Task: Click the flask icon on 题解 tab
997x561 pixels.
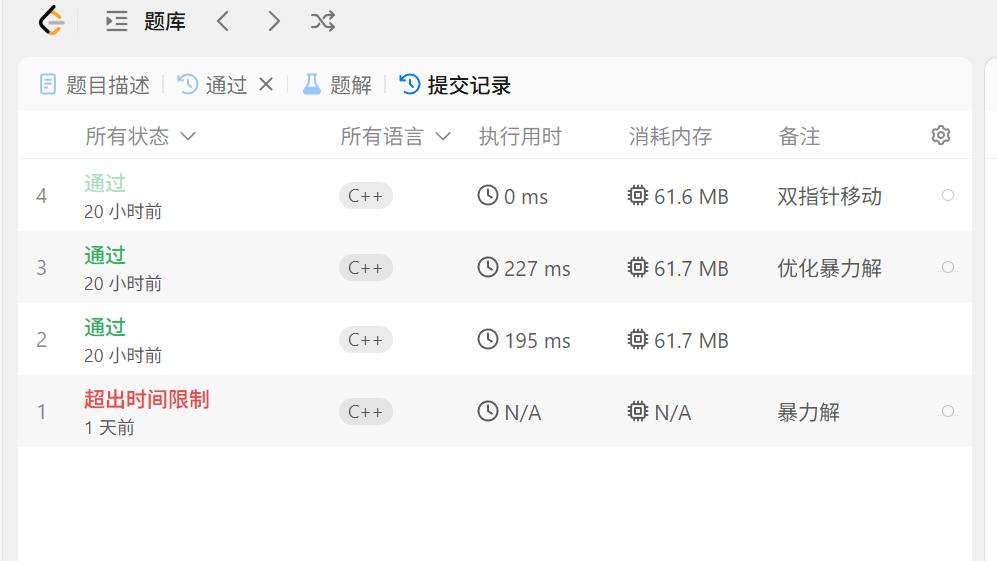Action: (x=312, y=84)
